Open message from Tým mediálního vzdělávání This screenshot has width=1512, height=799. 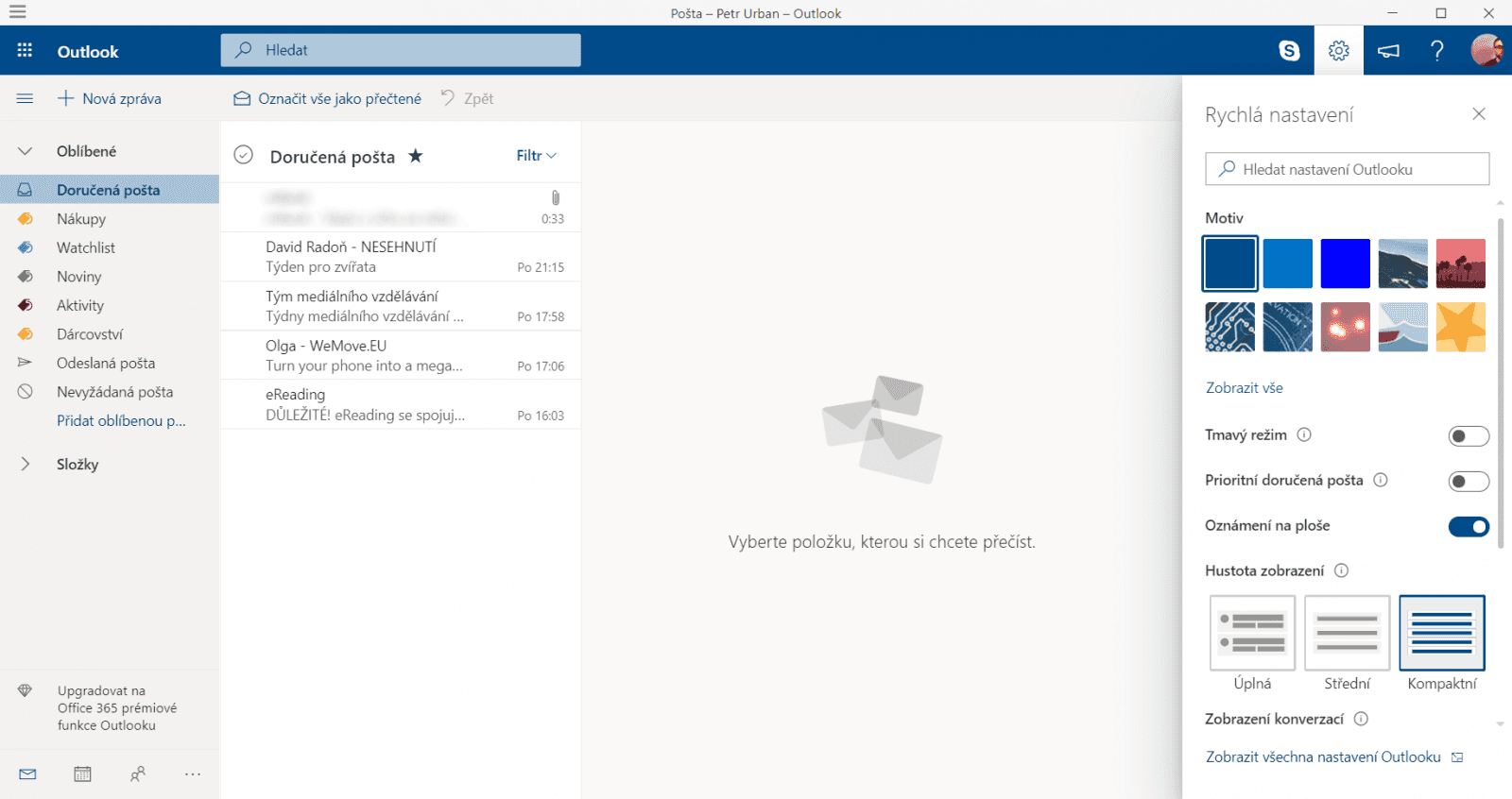(x=401, y=306)
